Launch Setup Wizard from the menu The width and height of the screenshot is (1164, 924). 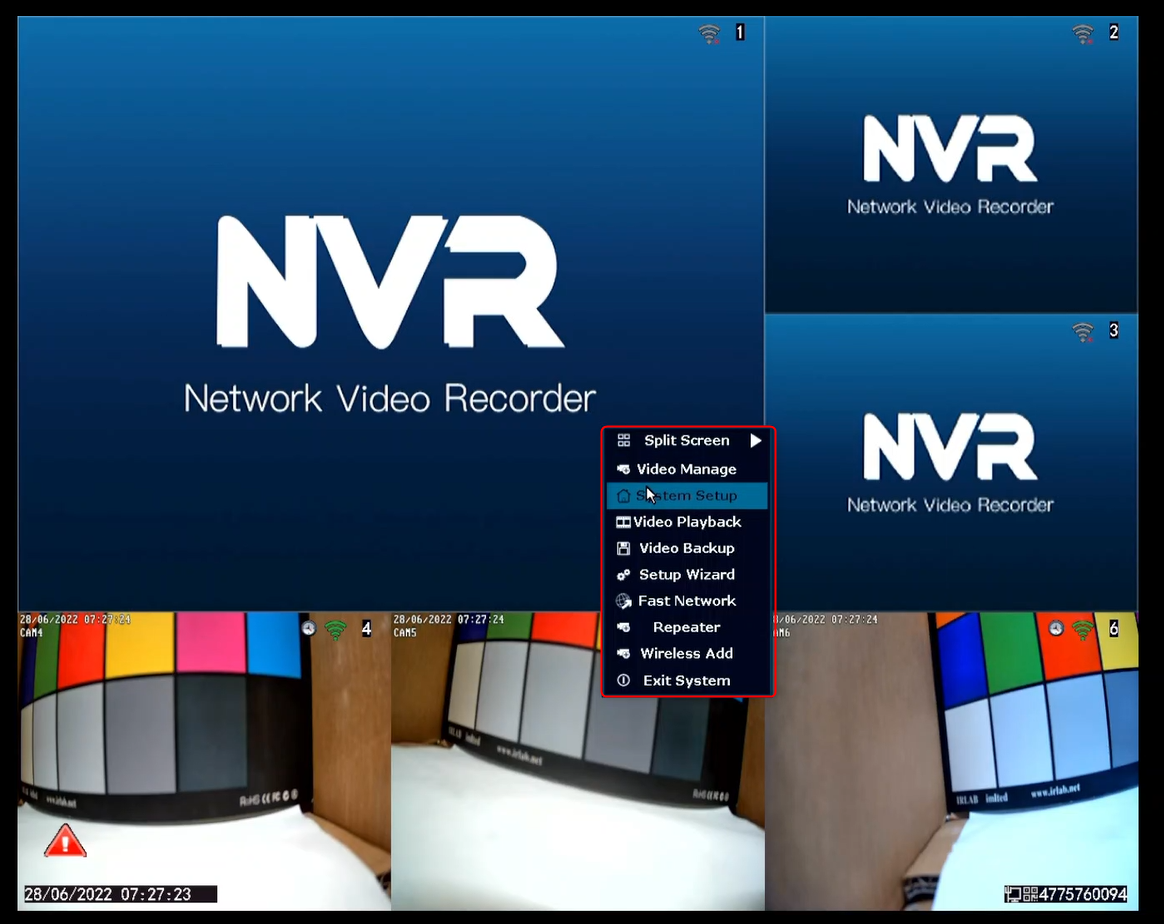point(687,574)
